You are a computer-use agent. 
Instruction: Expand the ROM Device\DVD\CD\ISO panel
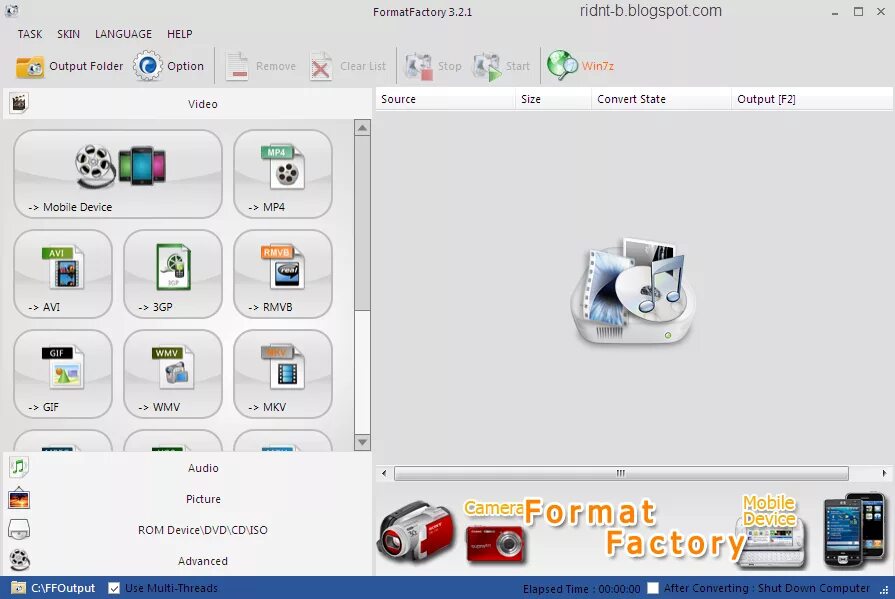(x=188, y=530)
